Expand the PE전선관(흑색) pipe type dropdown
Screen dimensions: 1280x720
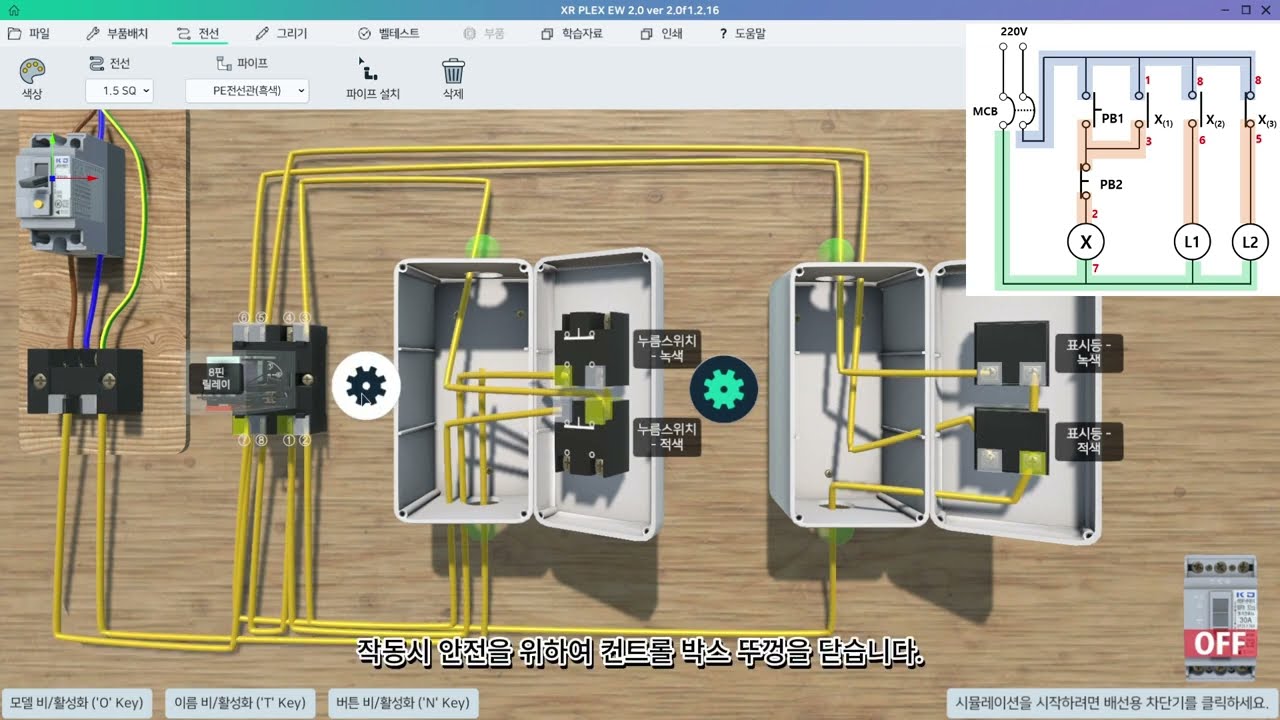click(x=247, y=91)
